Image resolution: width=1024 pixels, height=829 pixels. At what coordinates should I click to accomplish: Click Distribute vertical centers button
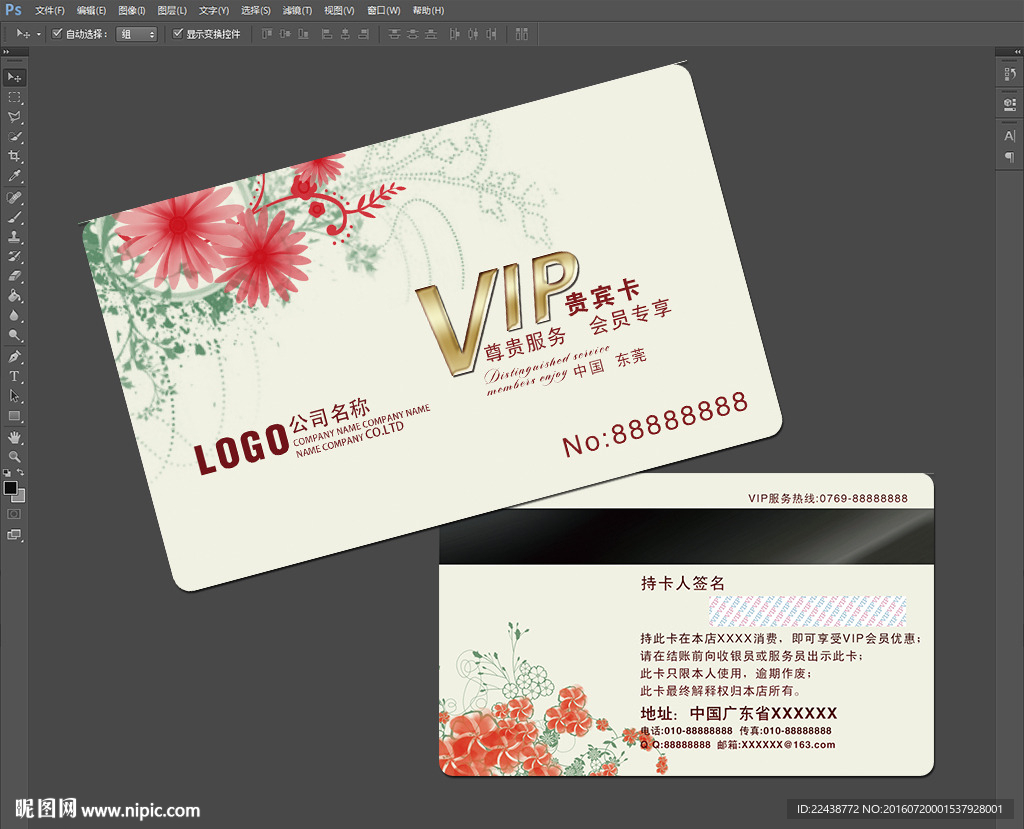pyautogui.click(x=412, y=33)
